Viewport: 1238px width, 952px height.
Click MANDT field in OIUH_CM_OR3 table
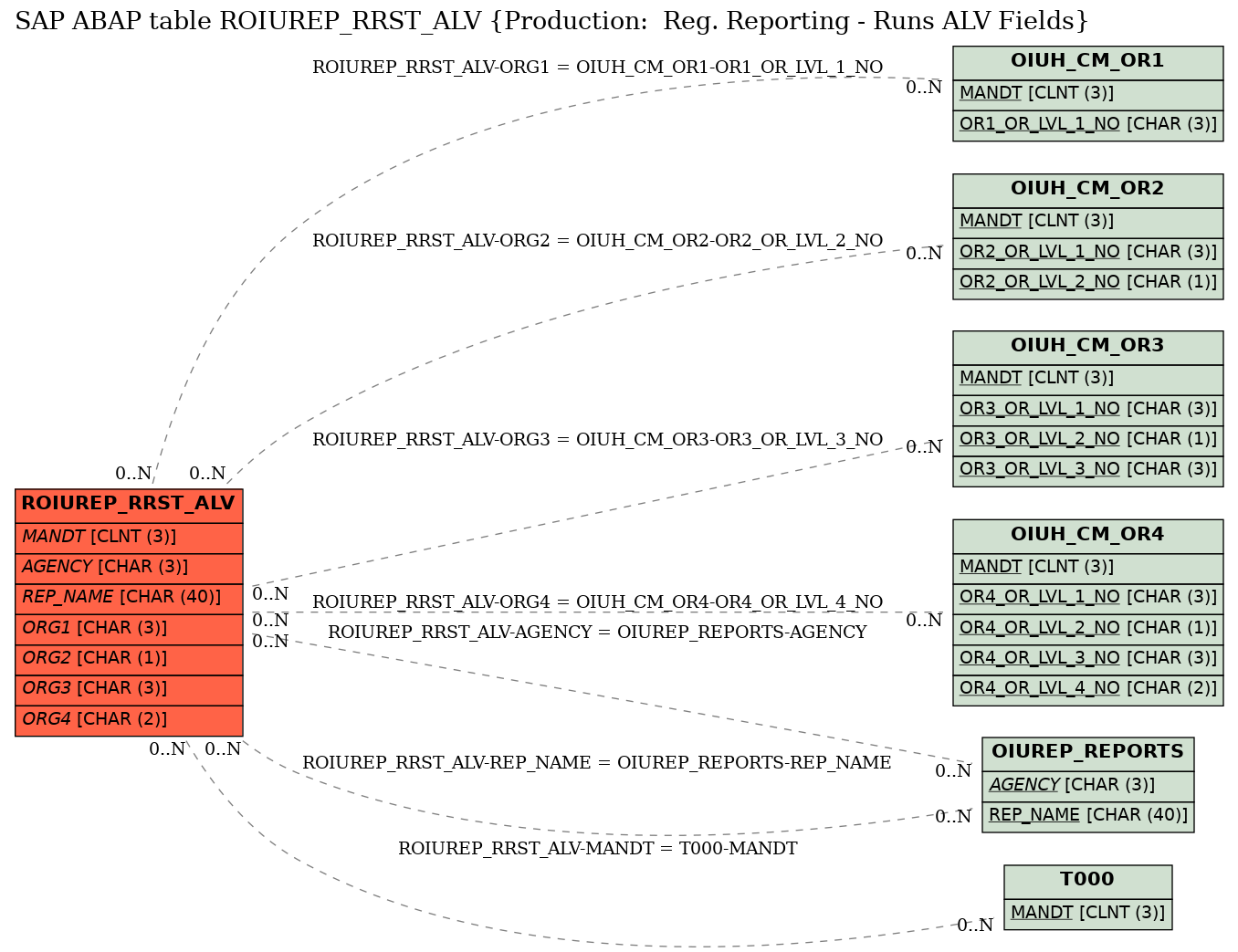coord(1087,379)
